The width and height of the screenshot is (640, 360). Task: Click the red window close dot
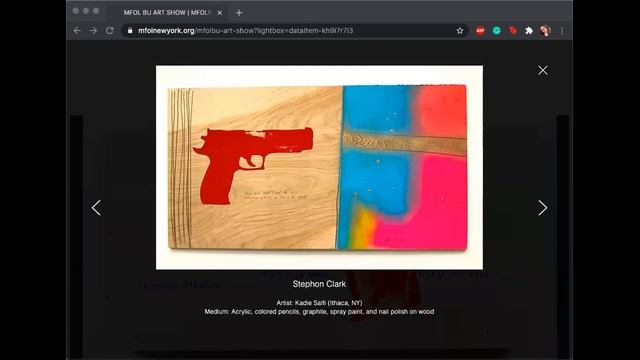76,11
